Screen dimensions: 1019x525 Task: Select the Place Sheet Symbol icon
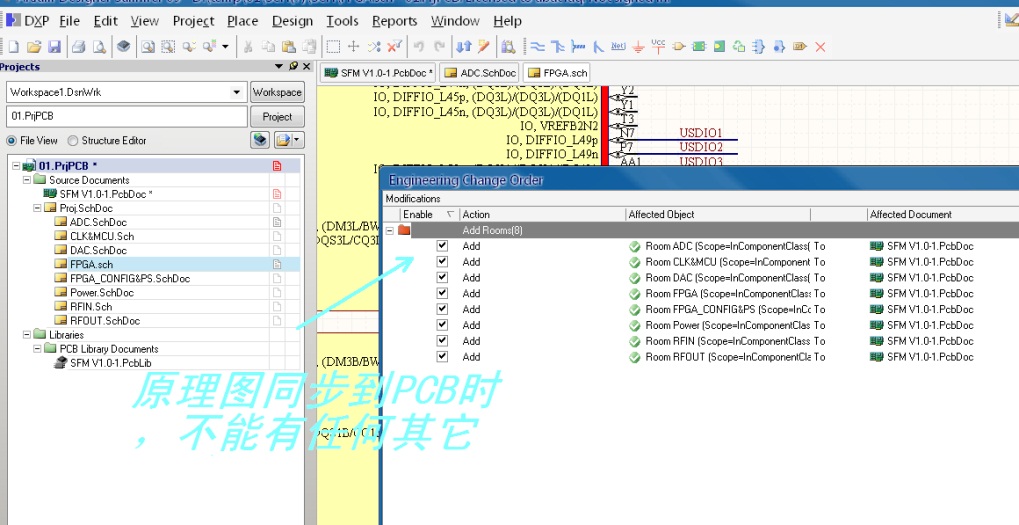tap(699, 47)
